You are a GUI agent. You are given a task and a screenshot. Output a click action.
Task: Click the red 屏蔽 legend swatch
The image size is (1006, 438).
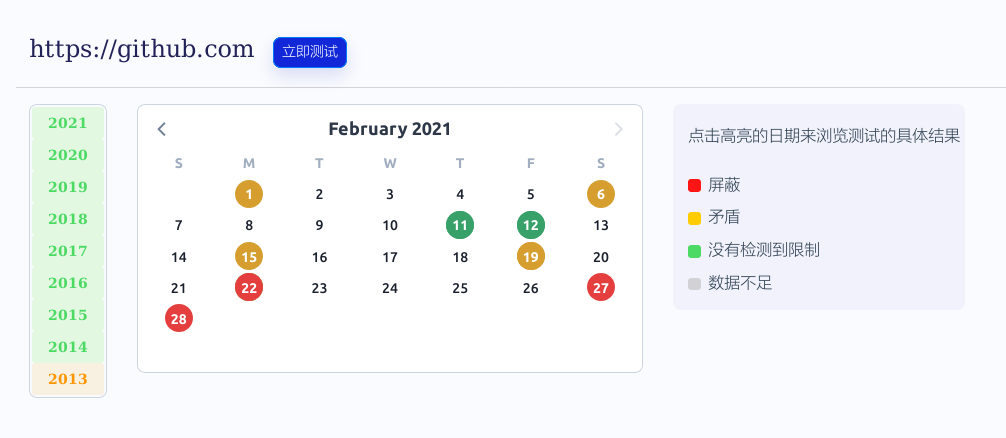695,185
